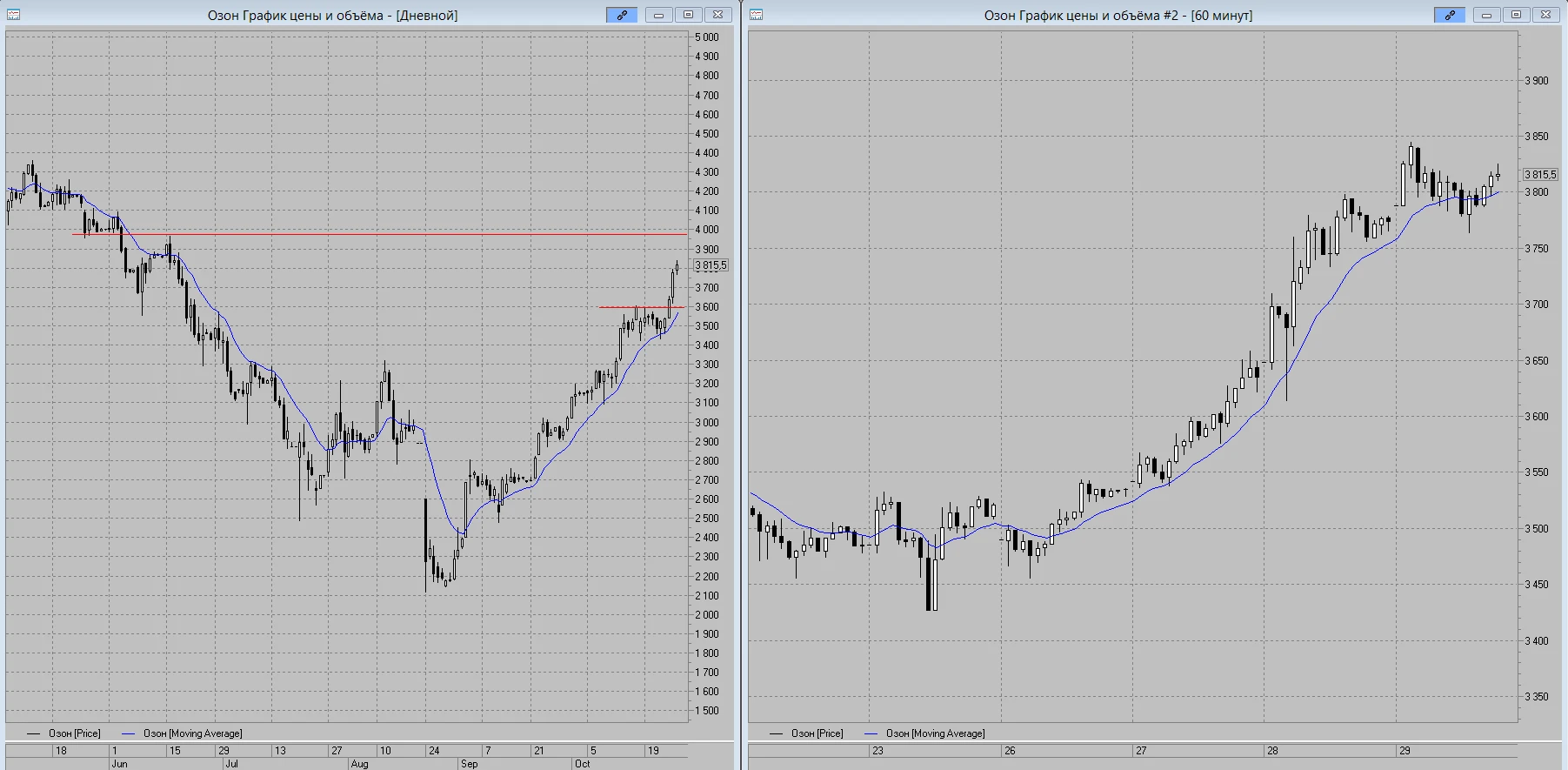The height and width of the screenshot is (770, 1568).
Task: Click the Jun month label on the daily time axis
Action: click(119, 764)
